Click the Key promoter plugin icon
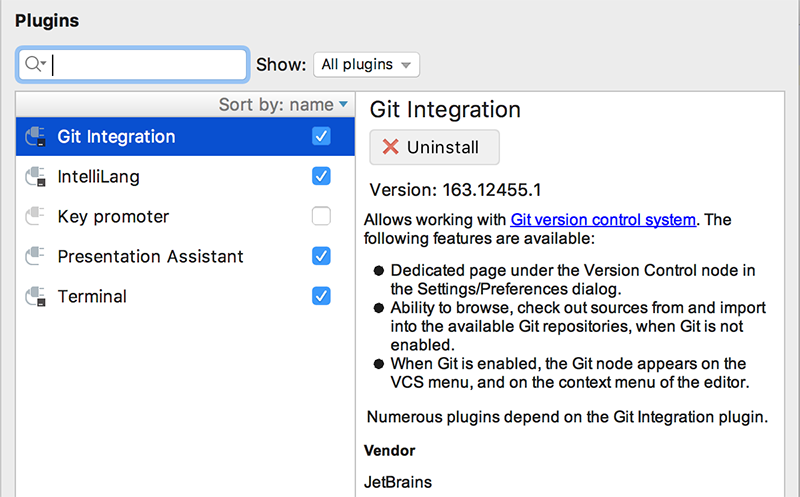 coord(35,216)
